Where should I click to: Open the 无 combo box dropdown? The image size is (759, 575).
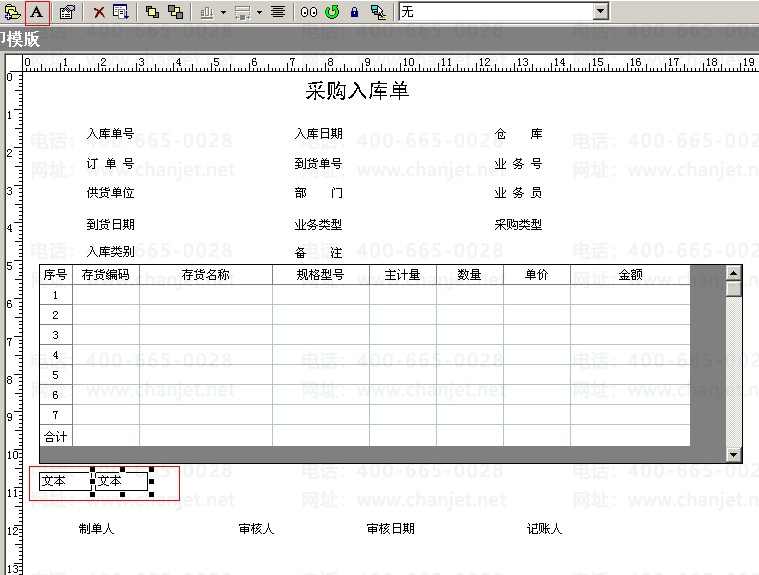[x=601, y=11]
